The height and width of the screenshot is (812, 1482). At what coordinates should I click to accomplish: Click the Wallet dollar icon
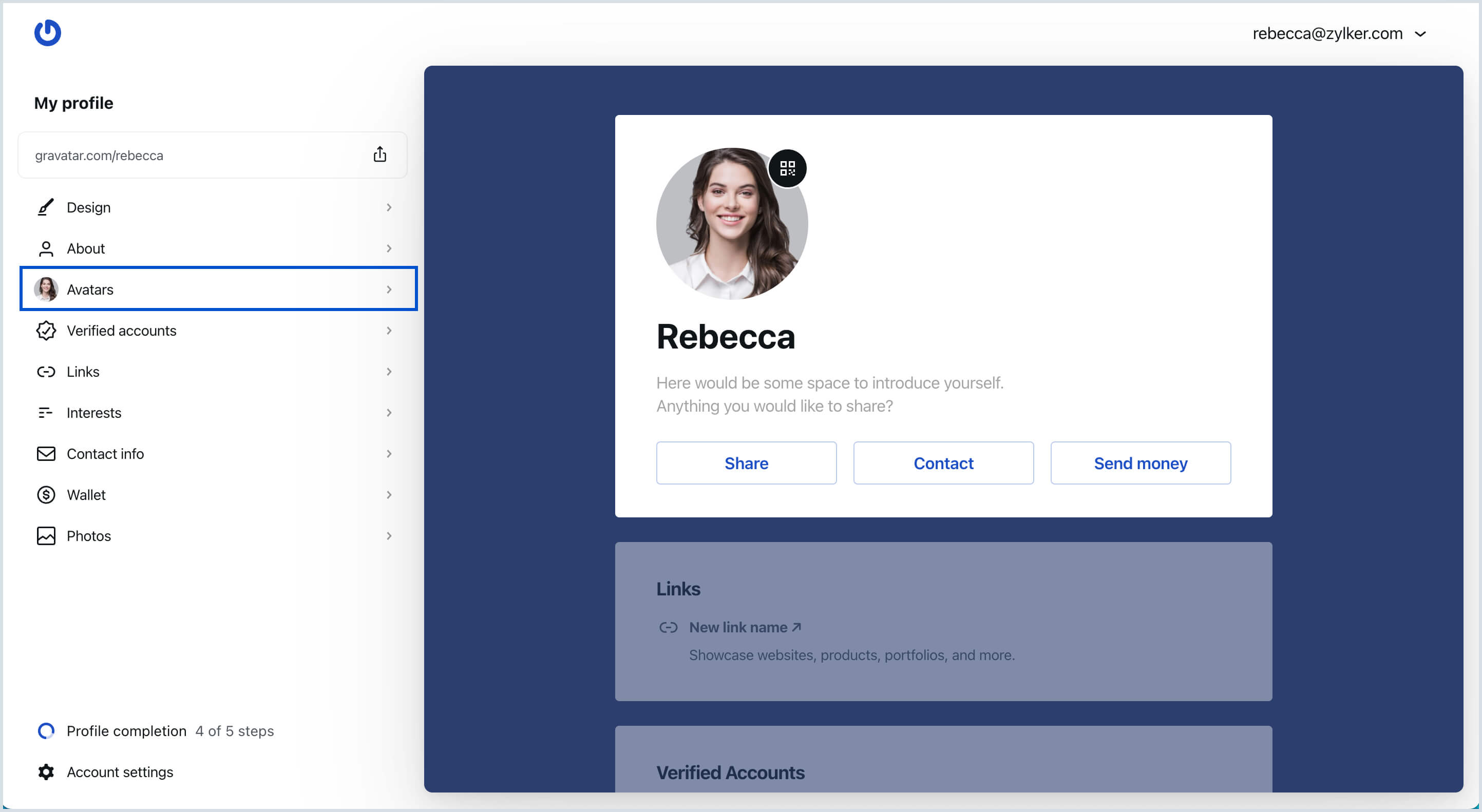(x=46, y=495)
